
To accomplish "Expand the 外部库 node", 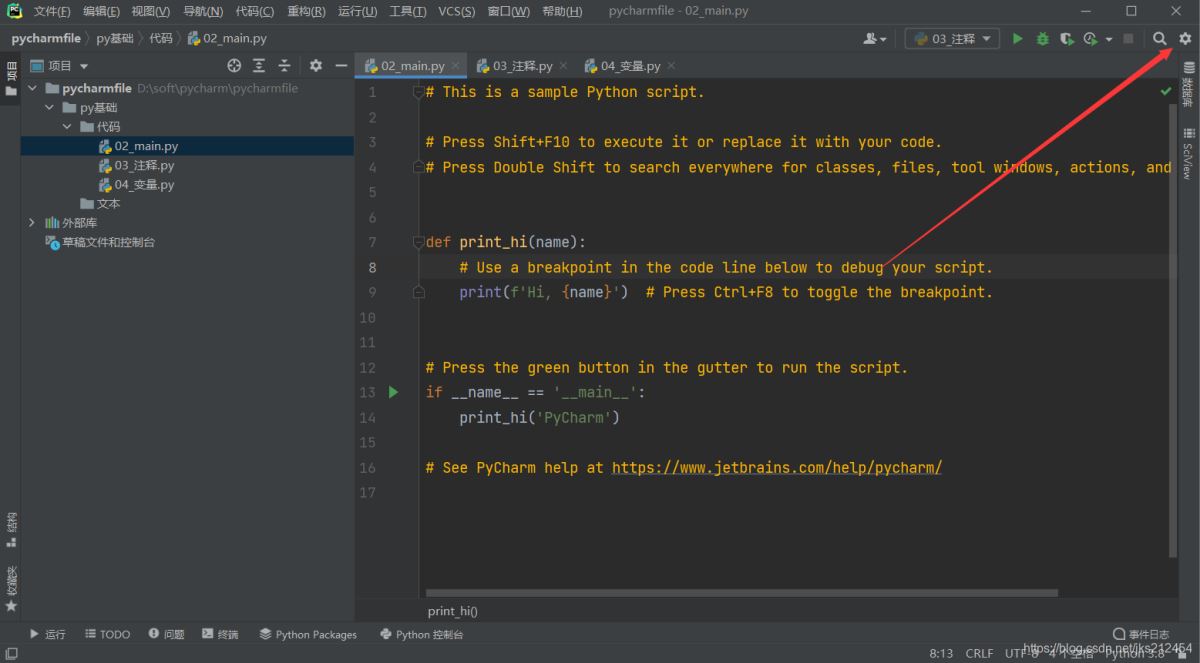I will (x=32, y=223).
